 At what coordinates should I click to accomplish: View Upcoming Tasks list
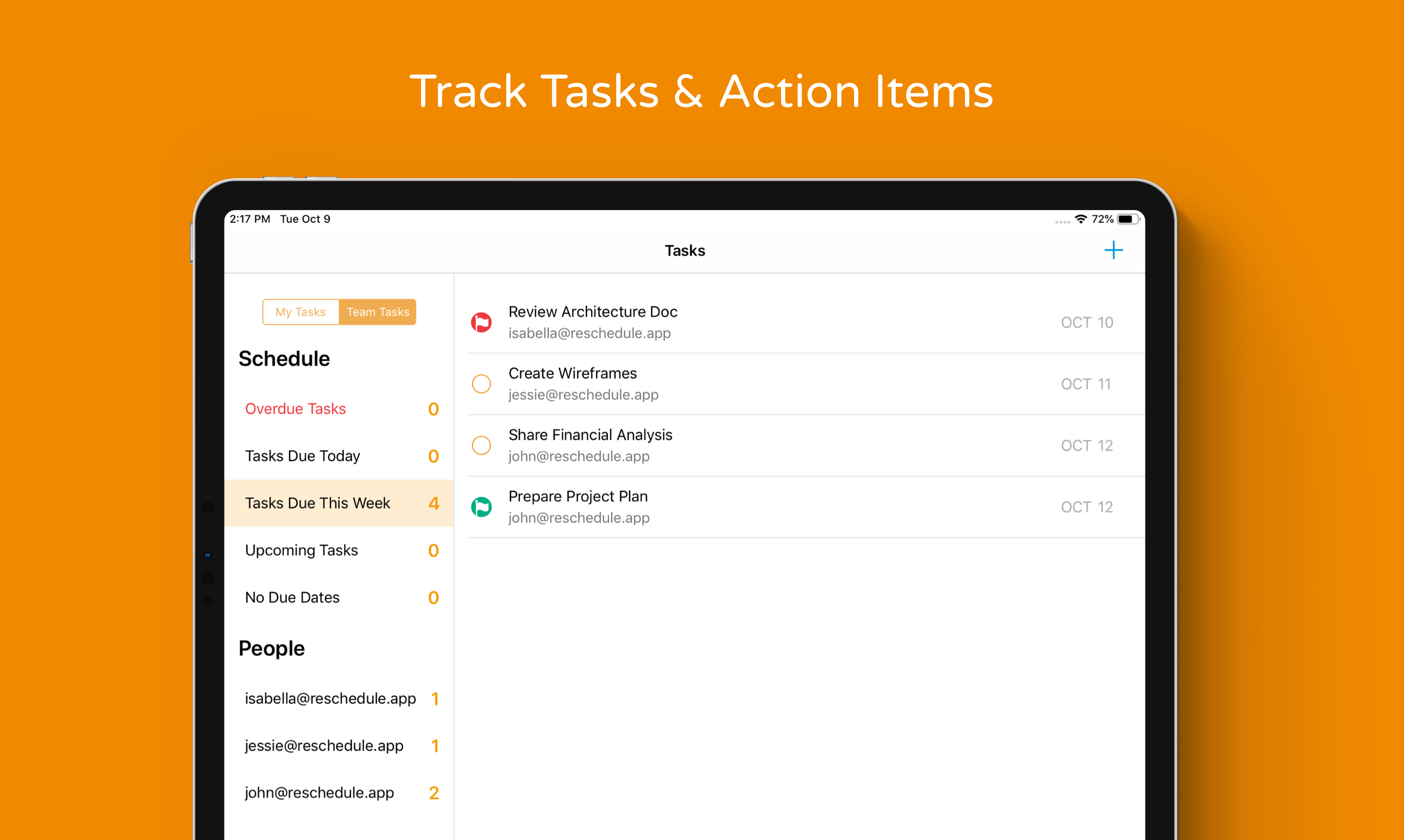coord(301,550)
